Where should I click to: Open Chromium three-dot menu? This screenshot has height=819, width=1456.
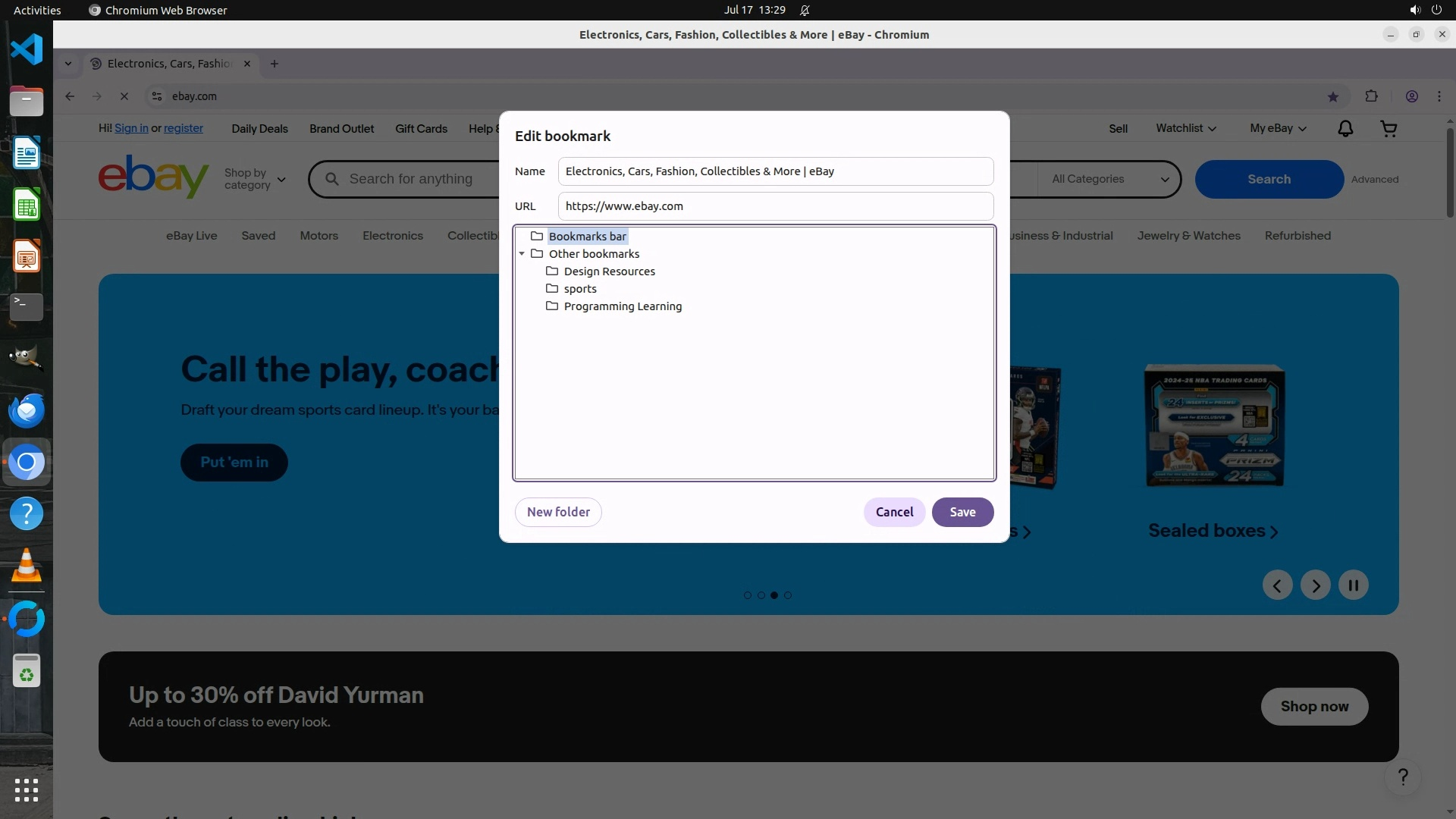[1439, 96]
